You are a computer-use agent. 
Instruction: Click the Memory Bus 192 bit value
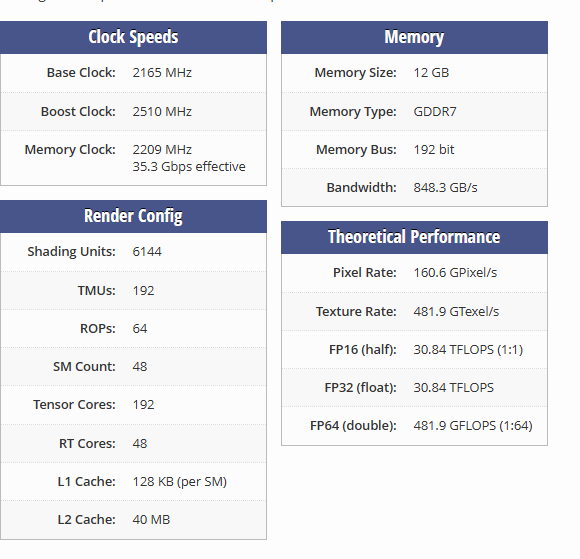point(434,149)
